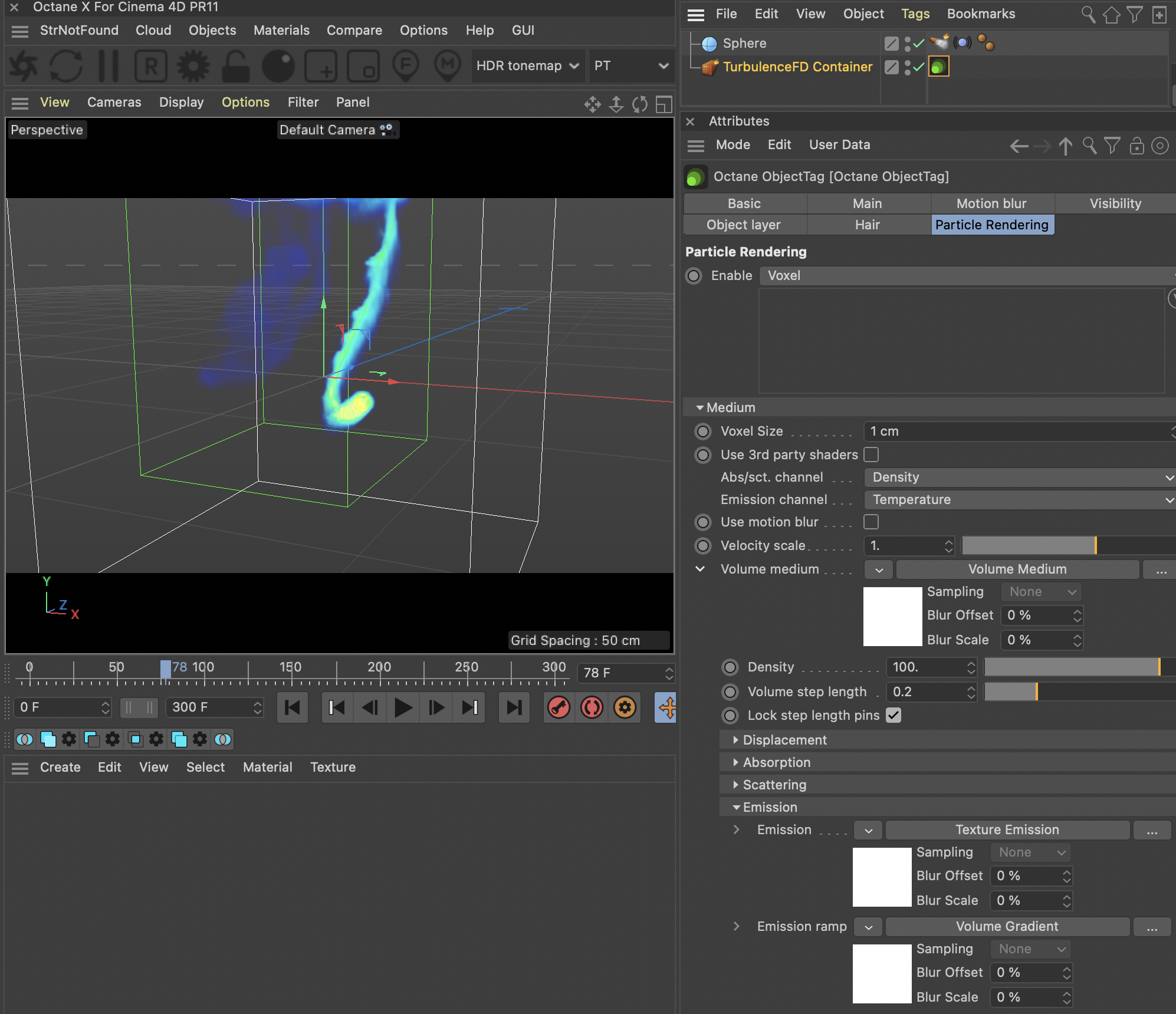Select the Octane ObjectTag icon on TurbulenceFD Container

tap(938, 67)
